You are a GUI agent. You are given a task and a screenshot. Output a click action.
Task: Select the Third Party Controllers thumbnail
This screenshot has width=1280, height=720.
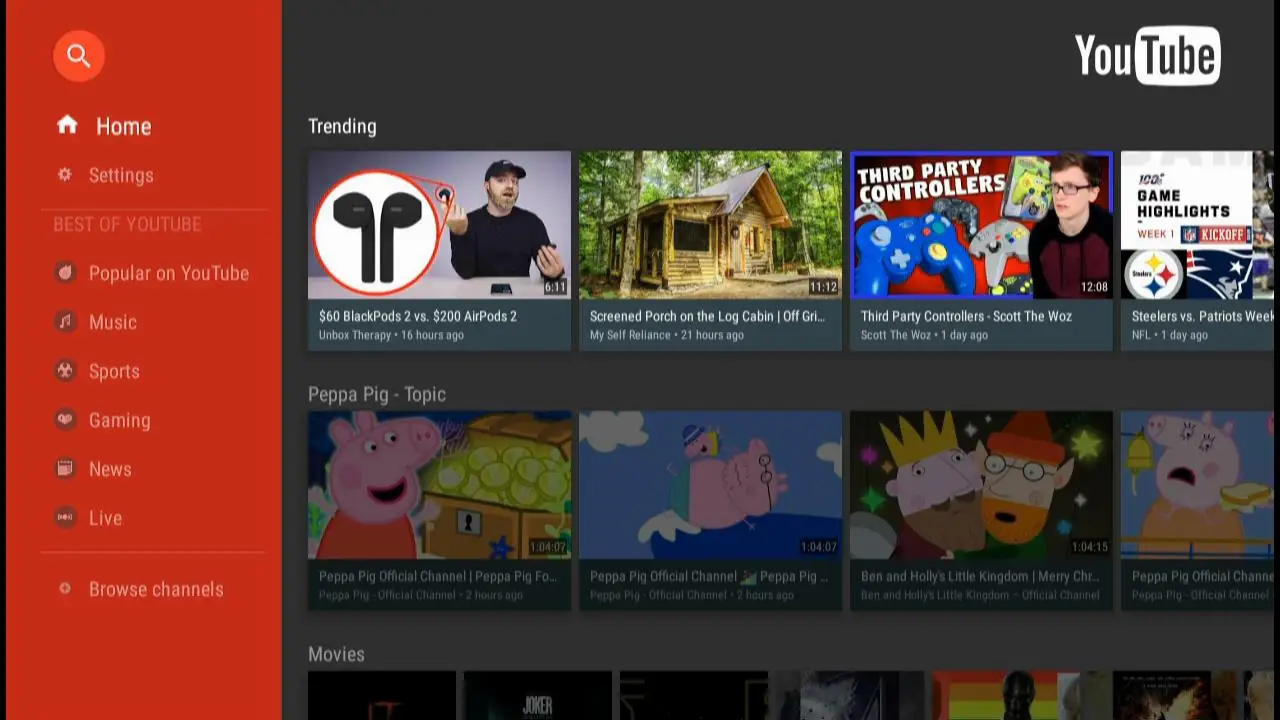(x=981, y=225)
